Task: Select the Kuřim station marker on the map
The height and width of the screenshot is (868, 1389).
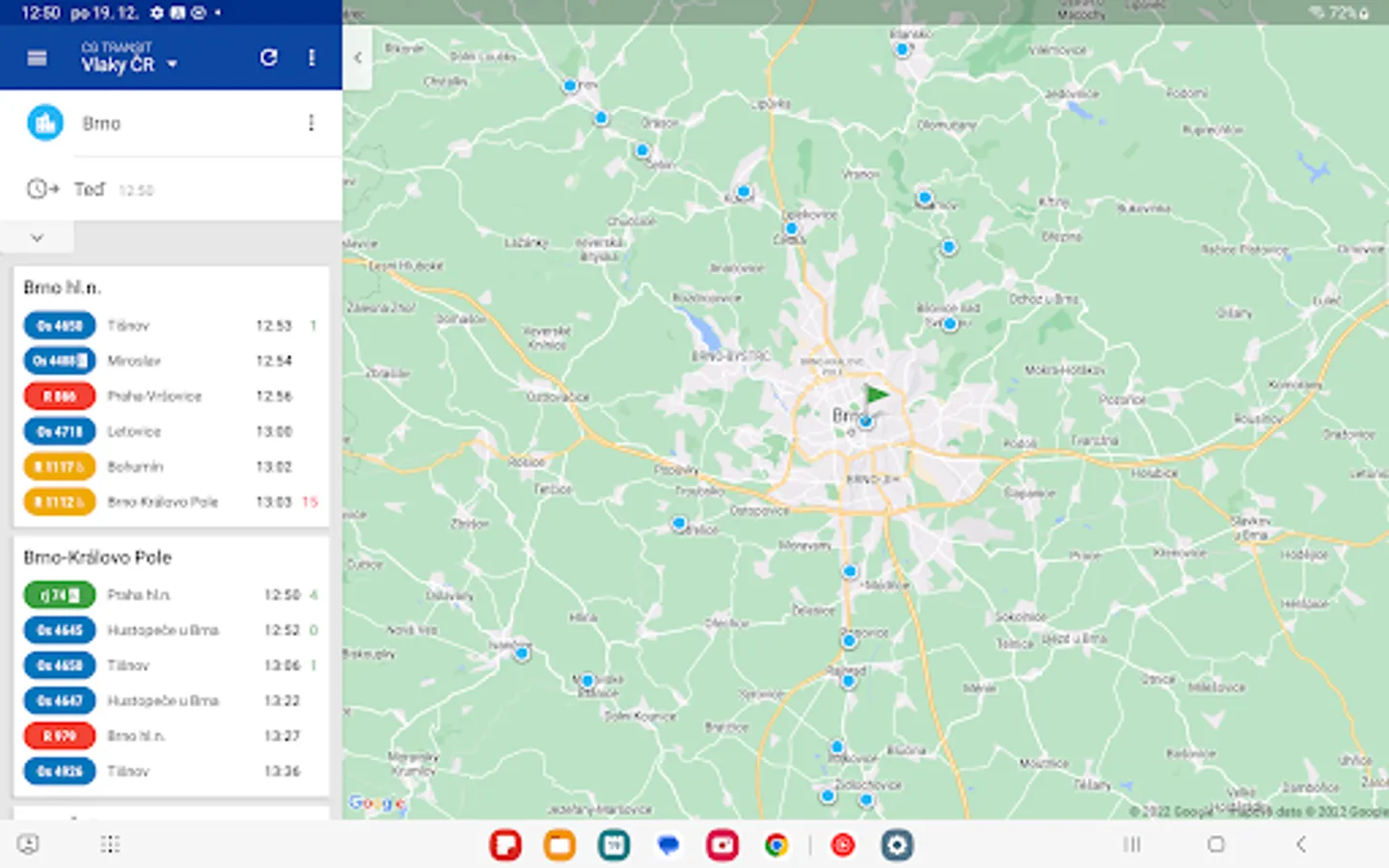Action: (743, 192)
